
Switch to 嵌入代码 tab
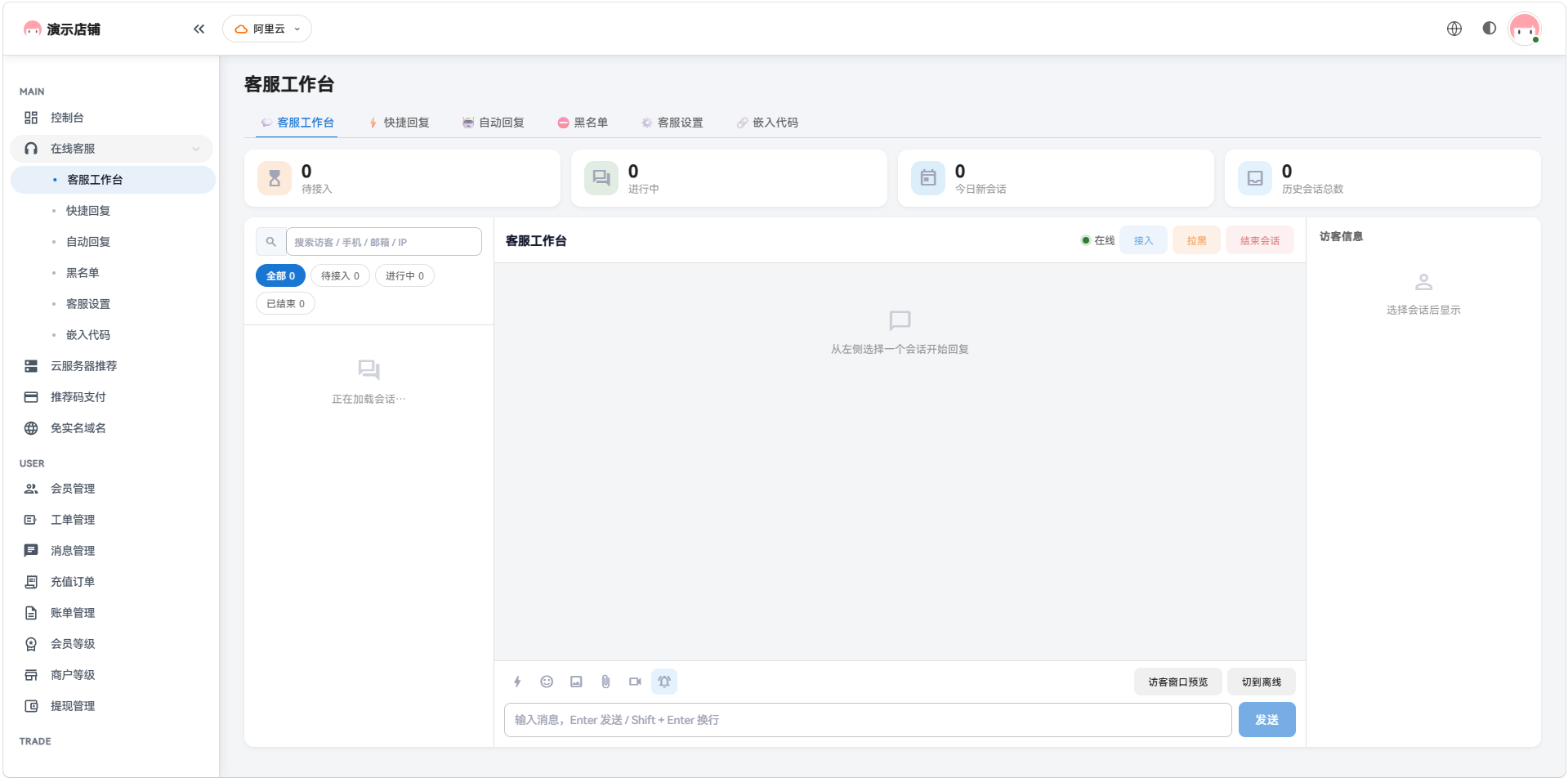click(x=767, y=123)
